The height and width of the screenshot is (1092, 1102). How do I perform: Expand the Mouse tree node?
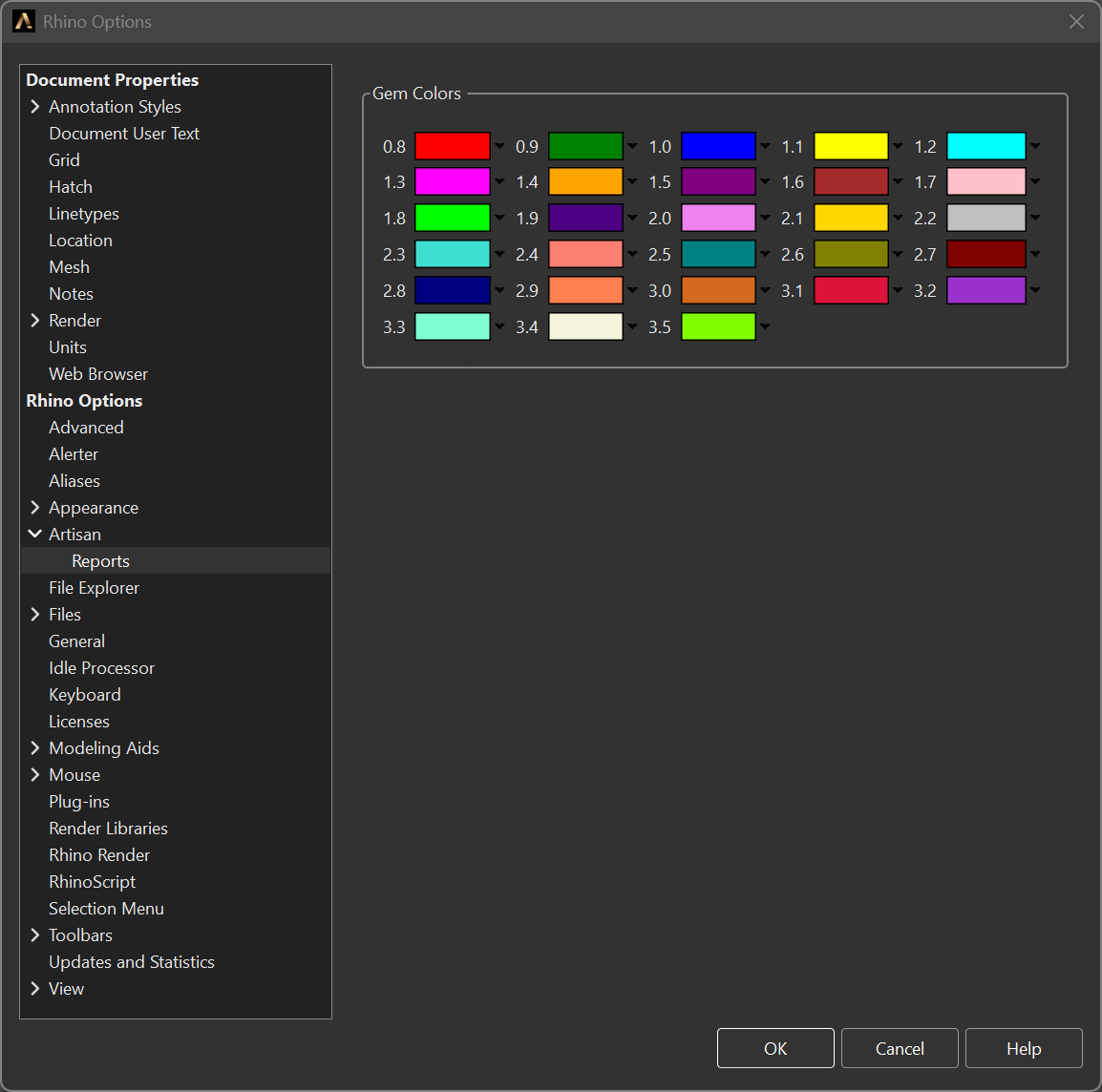35,774
